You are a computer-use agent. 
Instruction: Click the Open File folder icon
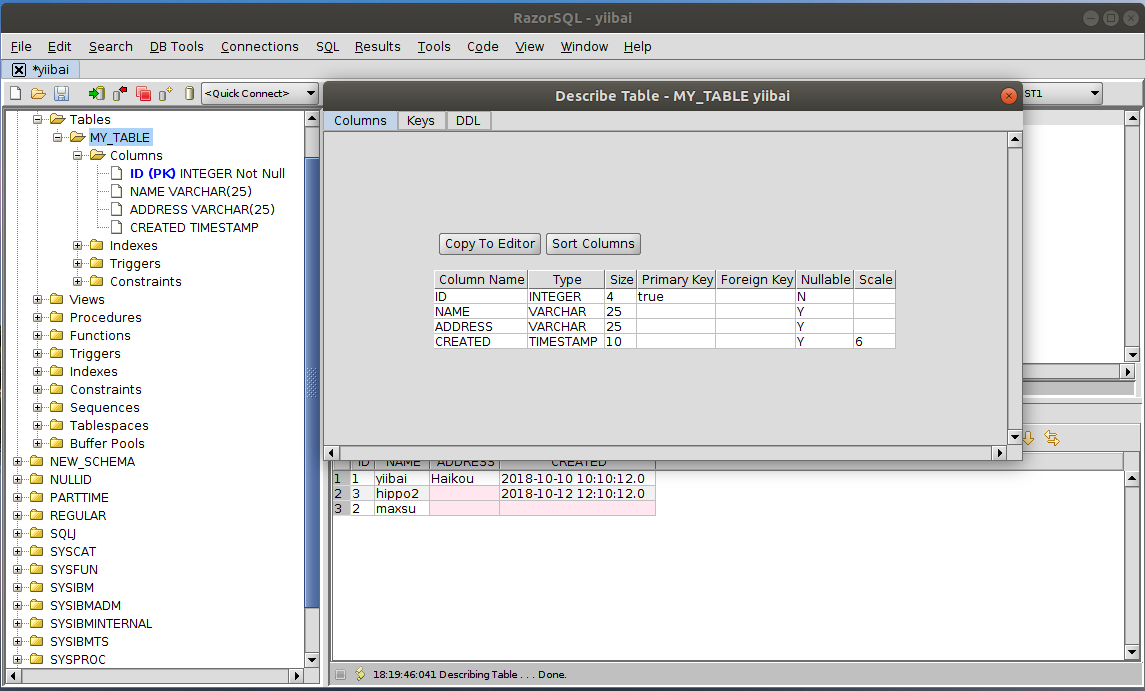point(38,93)
